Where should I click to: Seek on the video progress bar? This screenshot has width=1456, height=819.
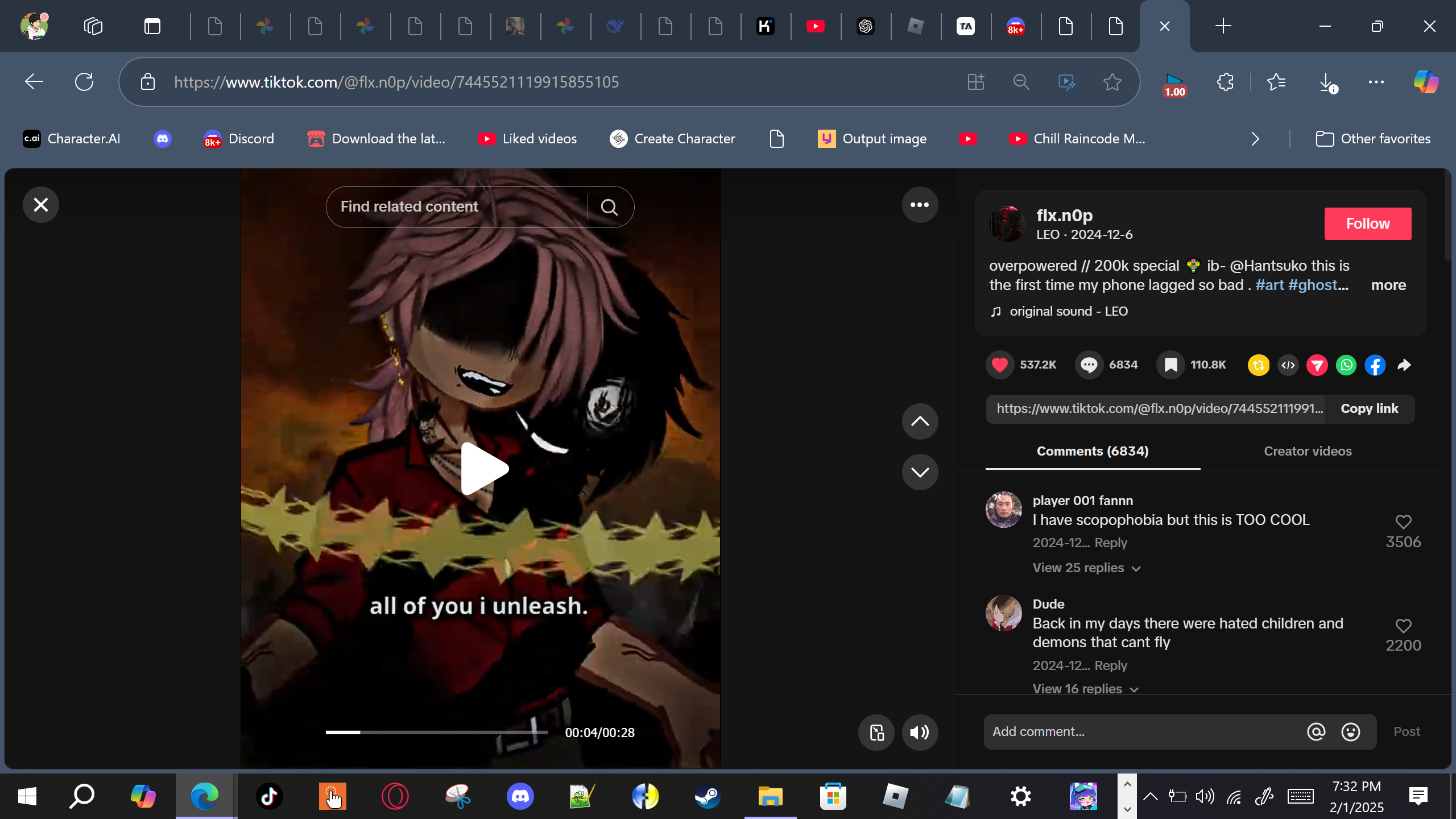click(x=436, y=733)
